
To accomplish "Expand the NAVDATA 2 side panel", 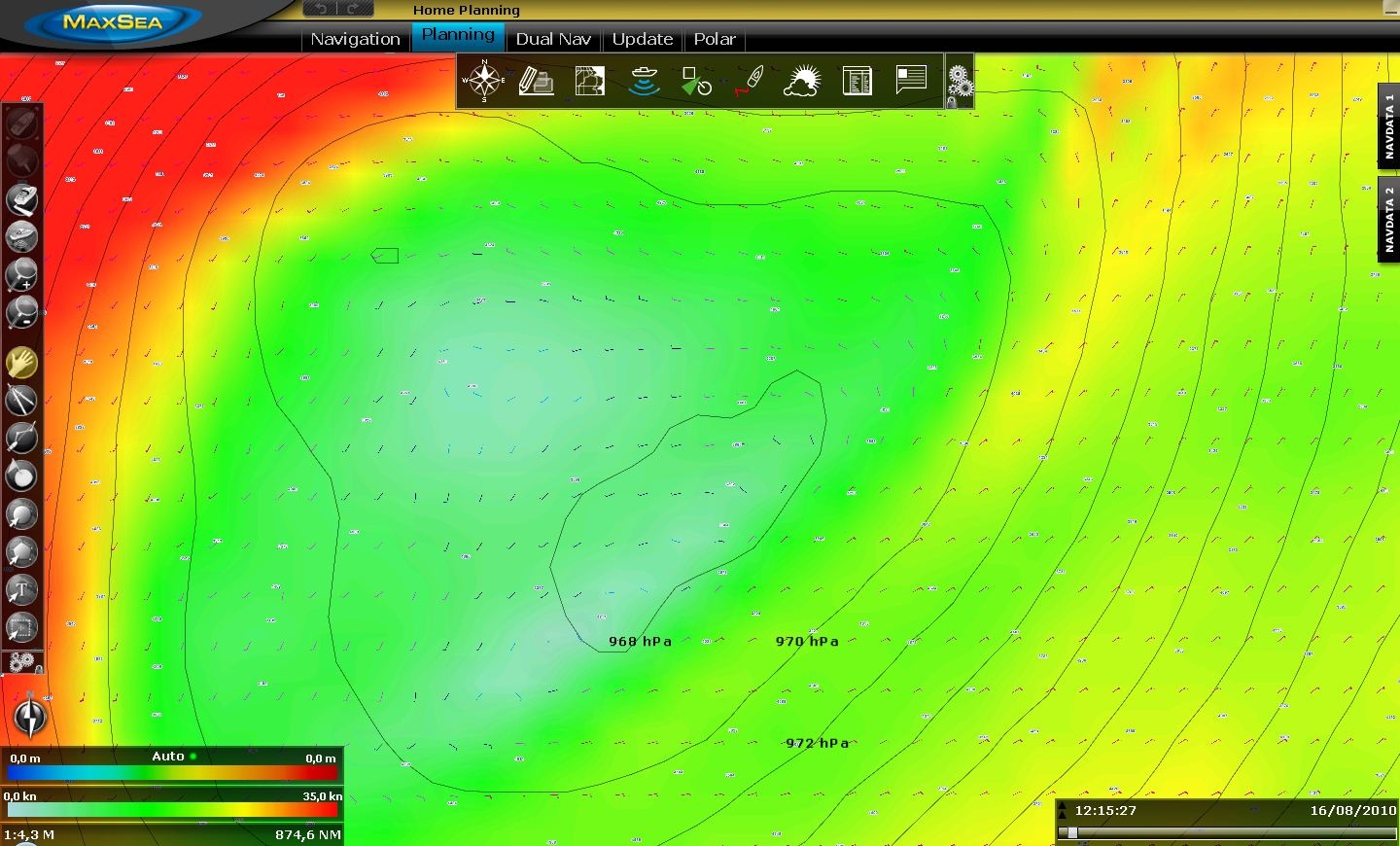I will click(x=1389, y=219).
